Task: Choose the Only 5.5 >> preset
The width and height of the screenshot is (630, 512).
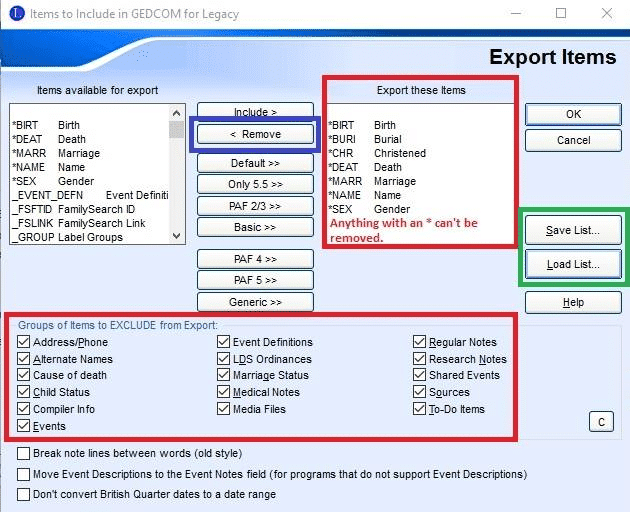Action: tap(255, 184)
